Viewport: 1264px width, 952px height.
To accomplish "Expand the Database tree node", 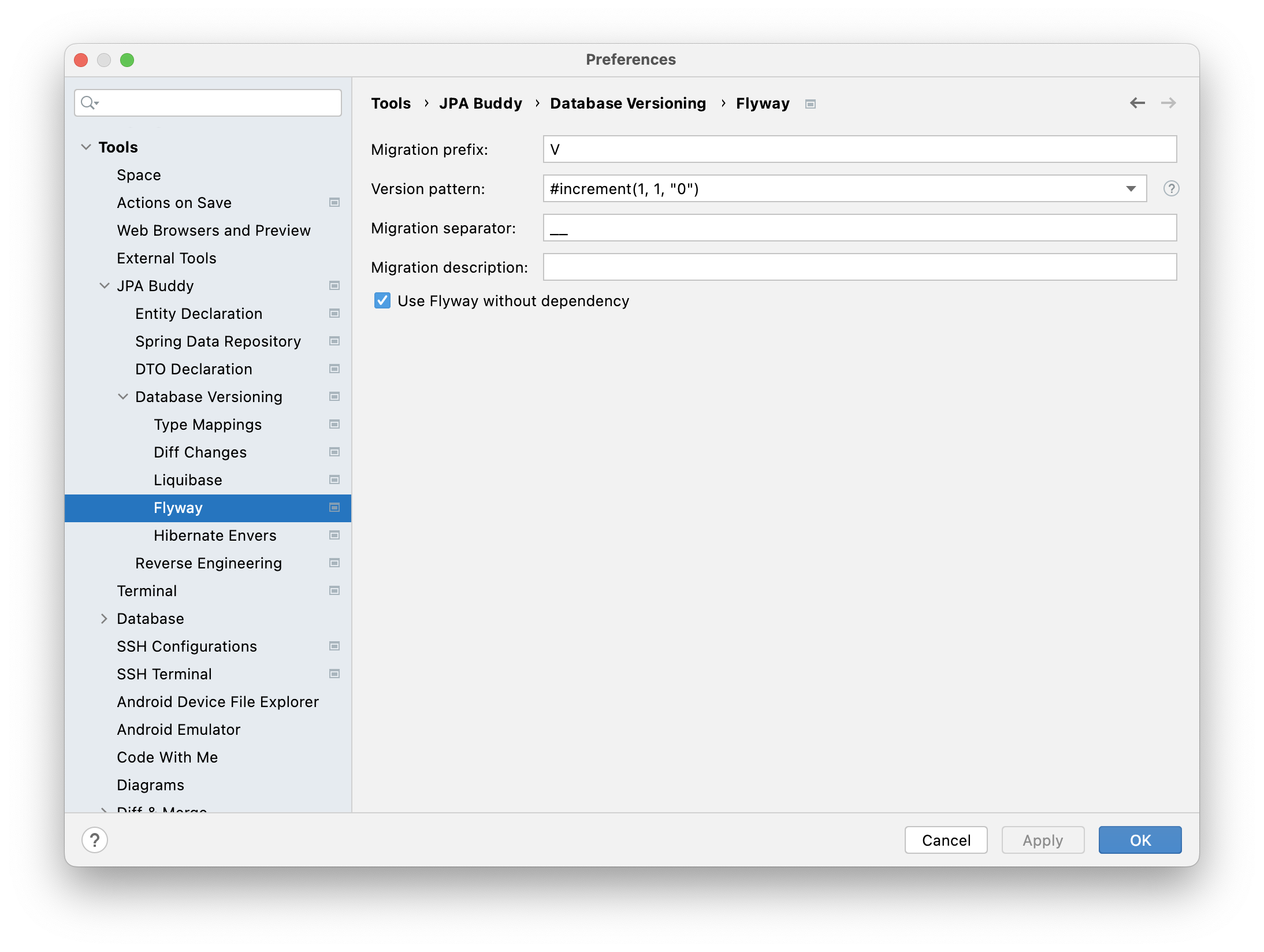I will [105, 618].
